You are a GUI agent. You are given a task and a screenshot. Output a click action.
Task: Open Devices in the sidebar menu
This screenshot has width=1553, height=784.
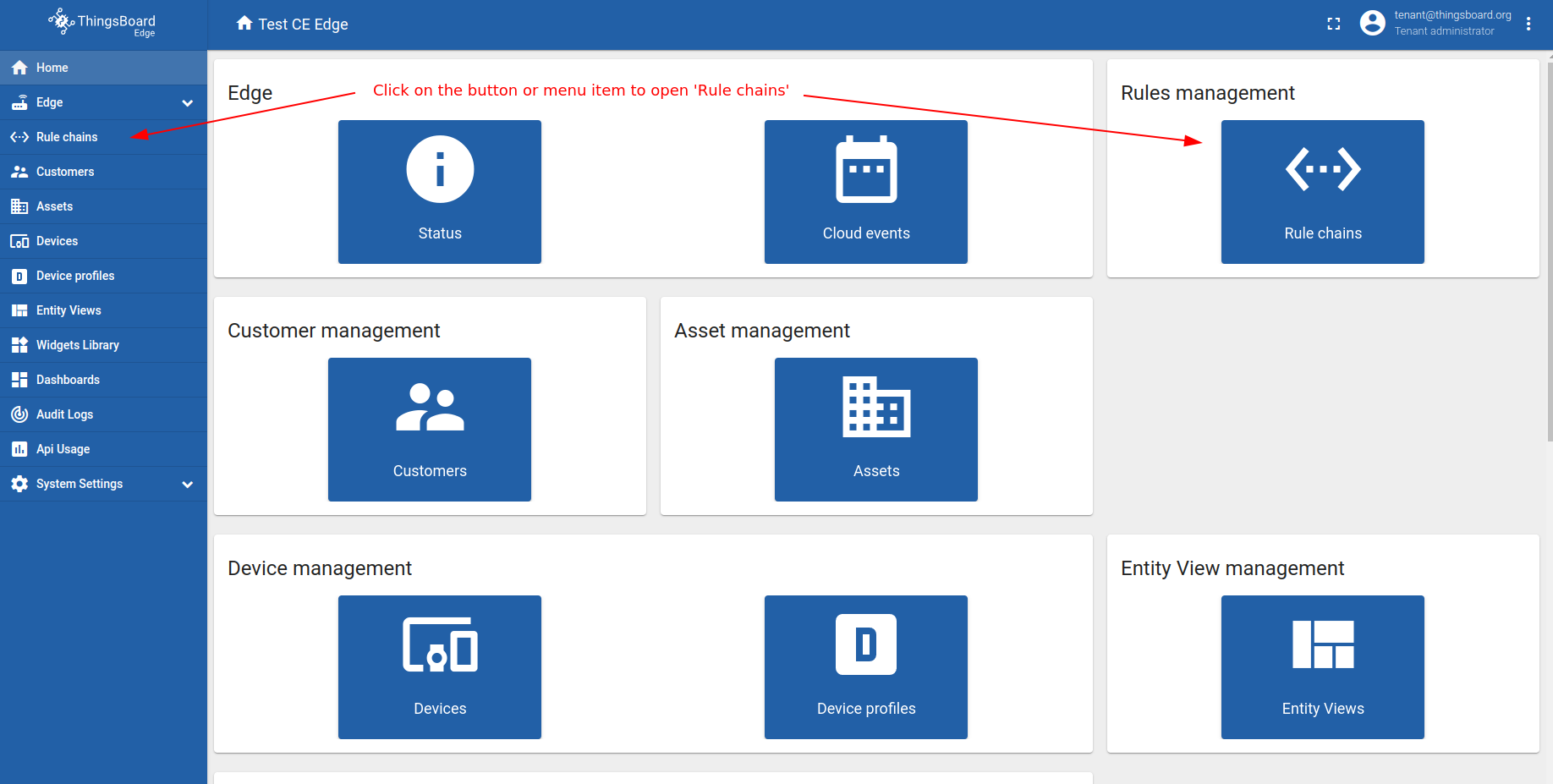(x=103, y=241)
